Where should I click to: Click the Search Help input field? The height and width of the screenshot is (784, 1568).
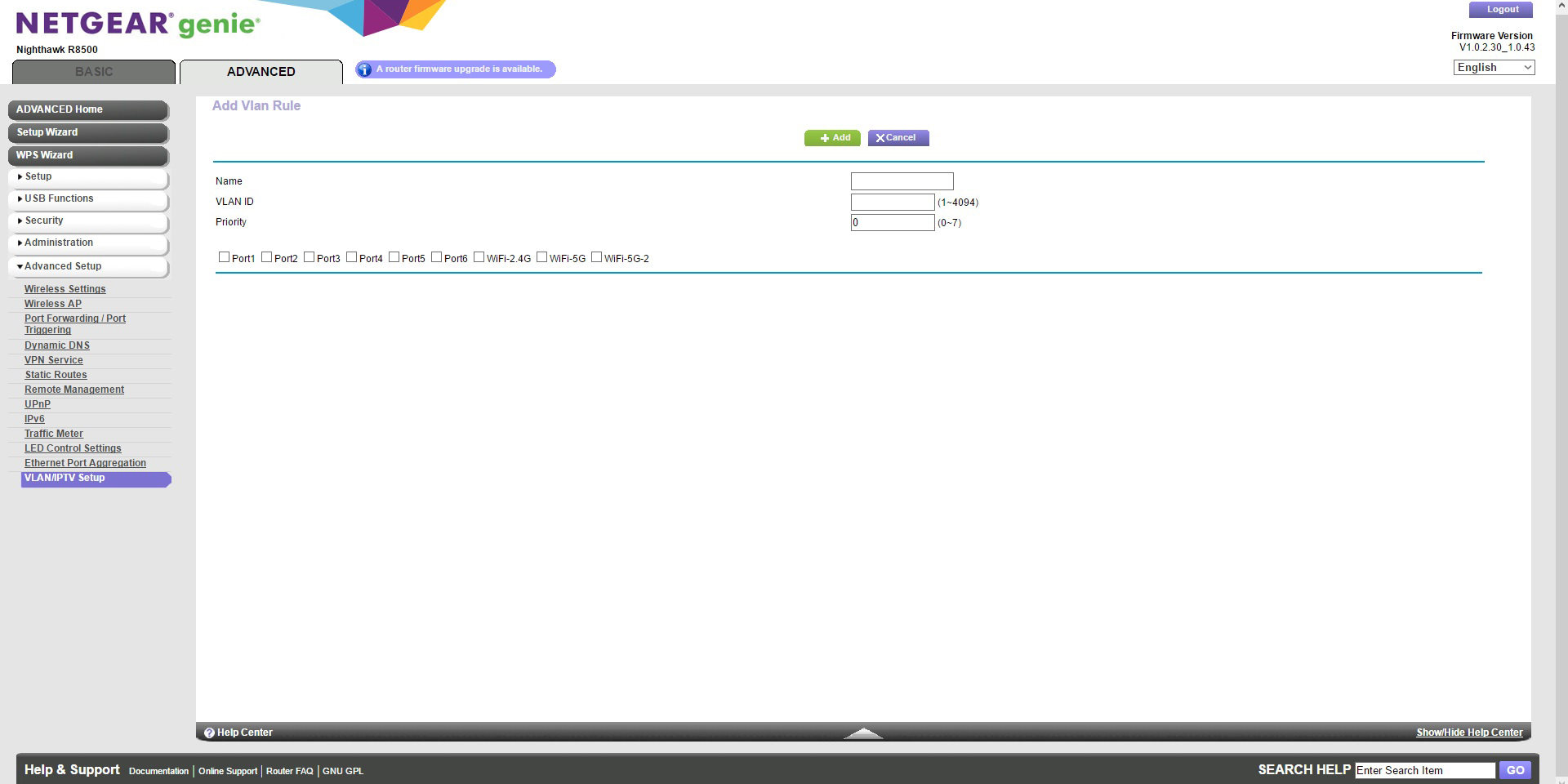pos(1425,770)
